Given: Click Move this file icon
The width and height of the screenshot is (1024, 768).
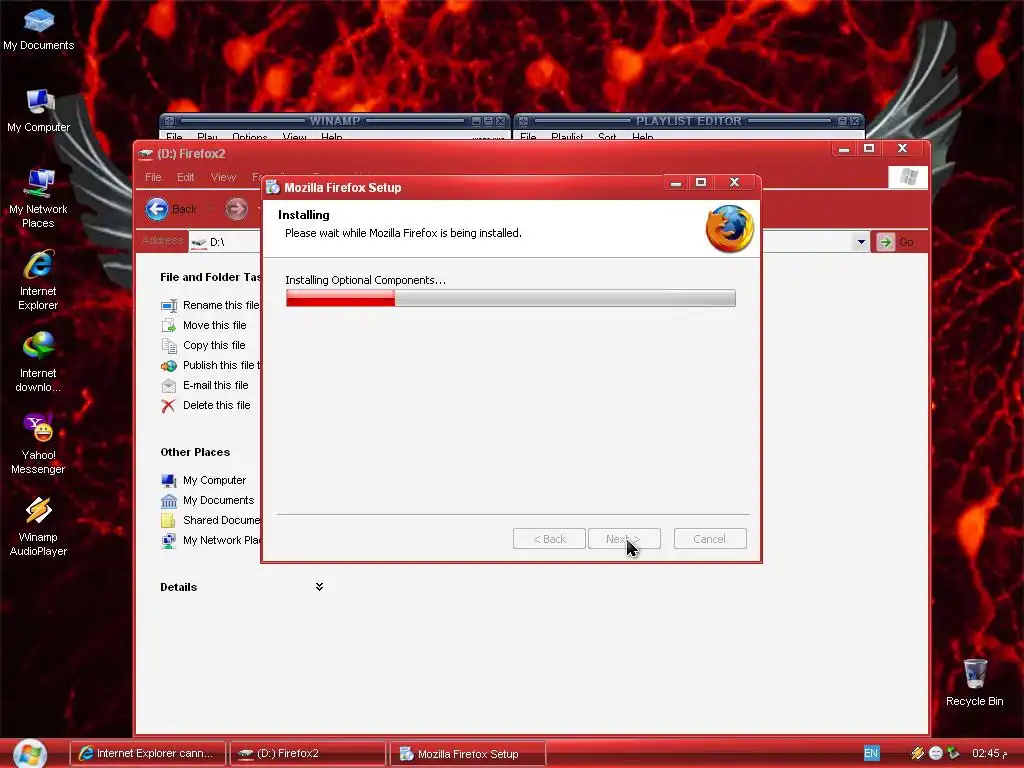Looking at the screenshot, I should pos(168,325).
